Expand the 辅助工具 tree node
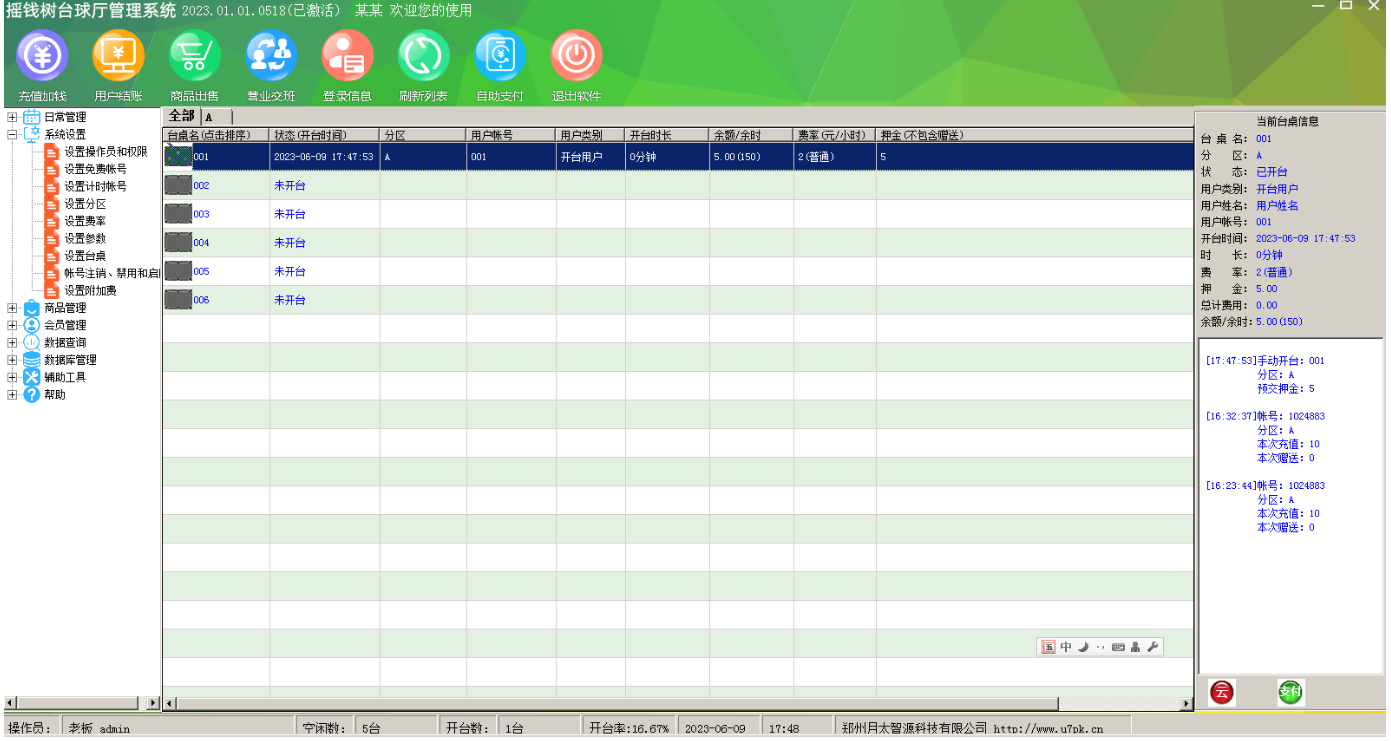 pyautogui.click(x=12, y=377)
